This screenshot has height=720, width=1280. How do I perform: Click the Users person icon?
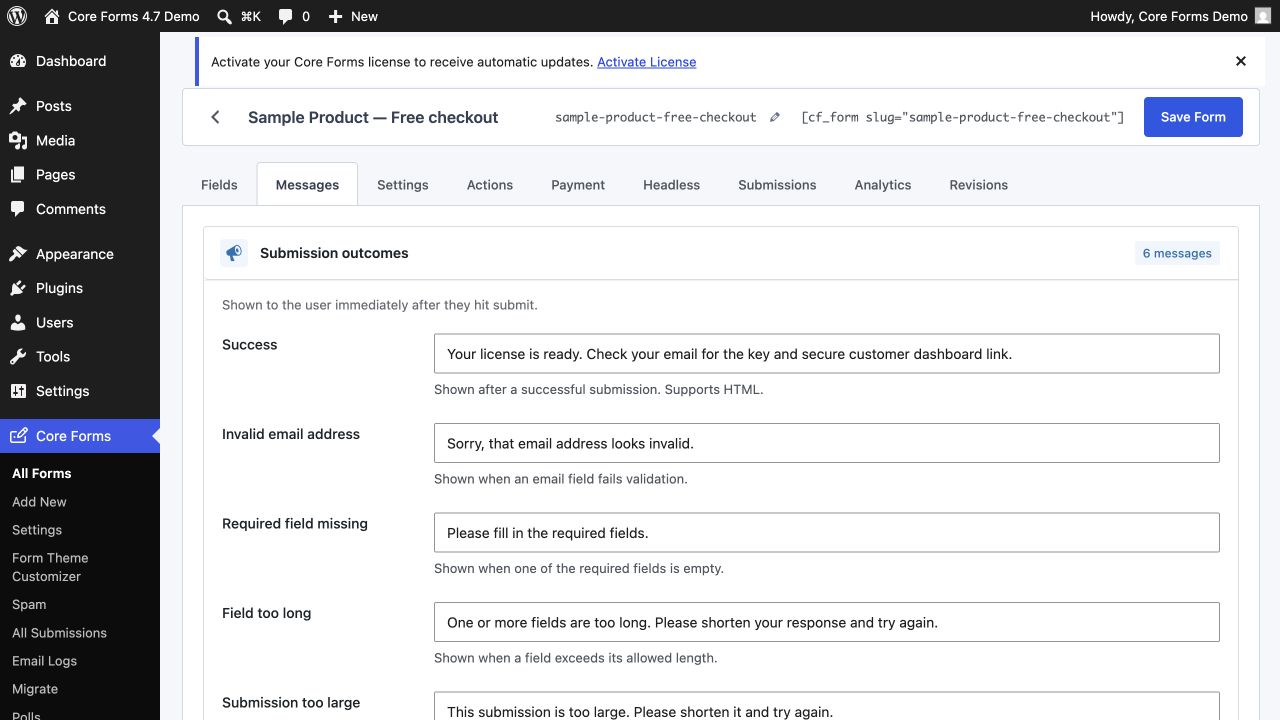click(x=18, y=323)
